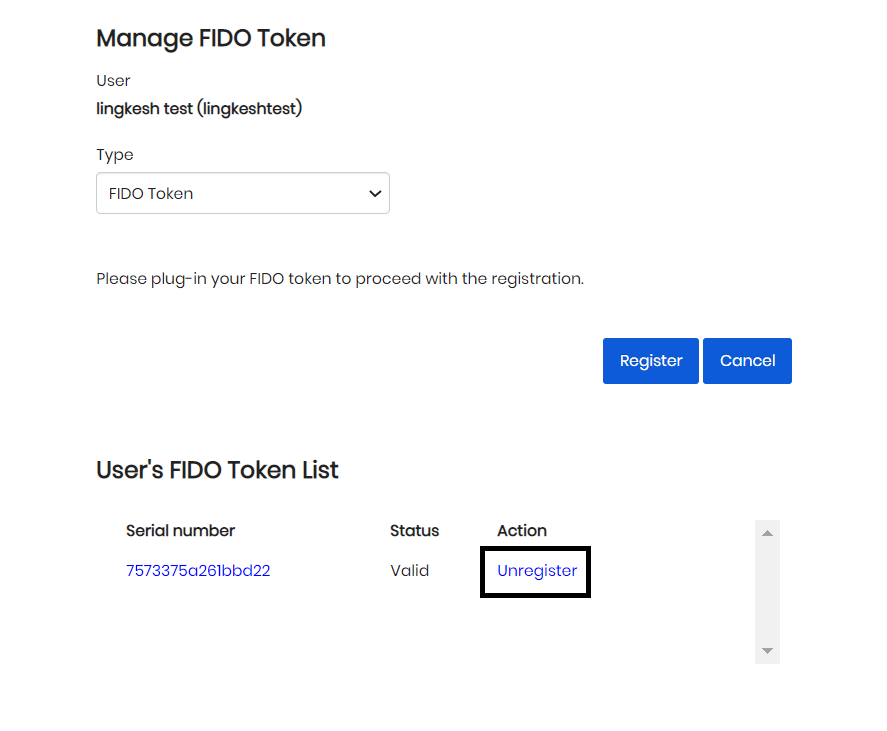Open serial number 7573375a261bbd22 link
Viewport: 887px width, 731px height.
tap(198, 571)
